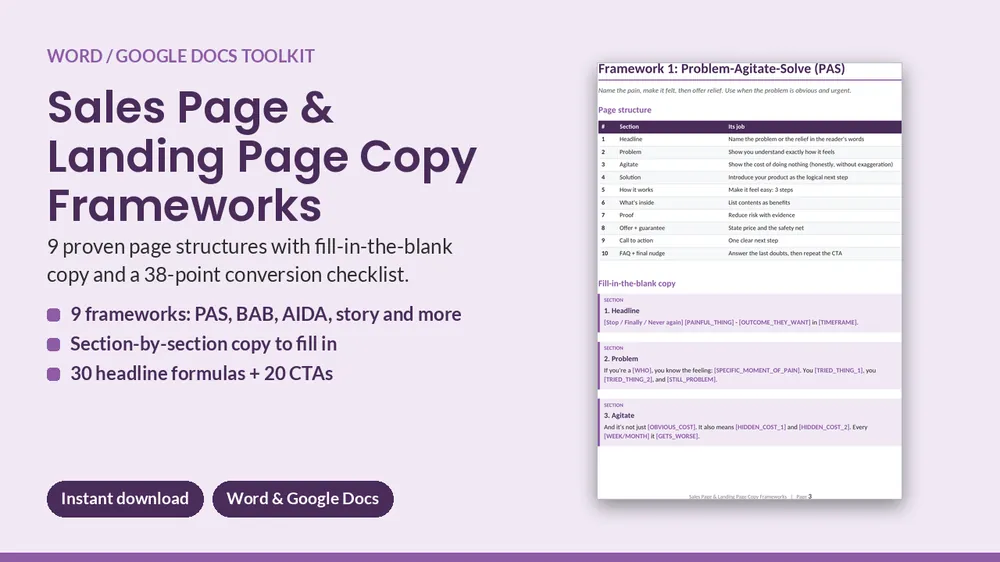Click 'Show the cost of doing nothing' cell

click(811, 165)
